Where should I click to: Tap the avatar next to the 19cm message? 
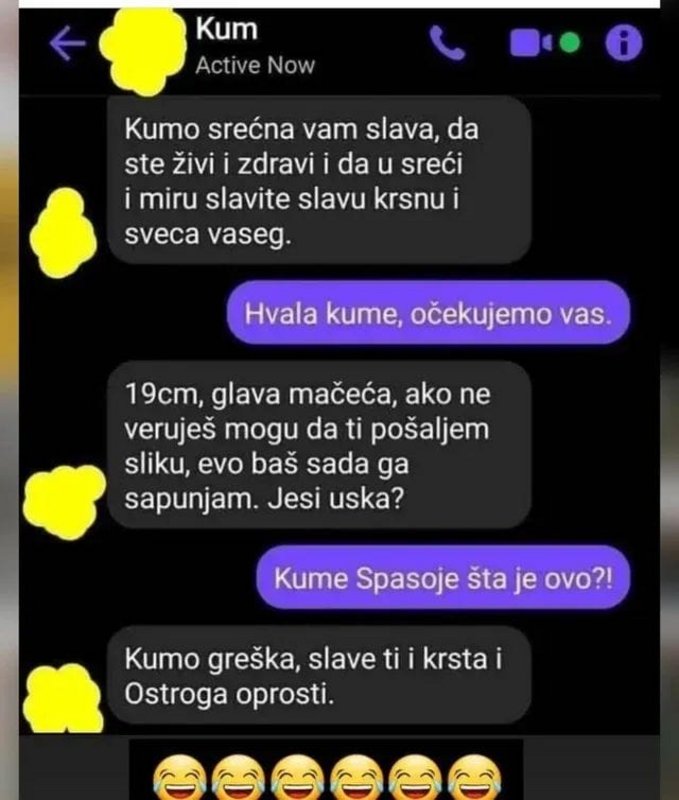click(x=64, y=502)
